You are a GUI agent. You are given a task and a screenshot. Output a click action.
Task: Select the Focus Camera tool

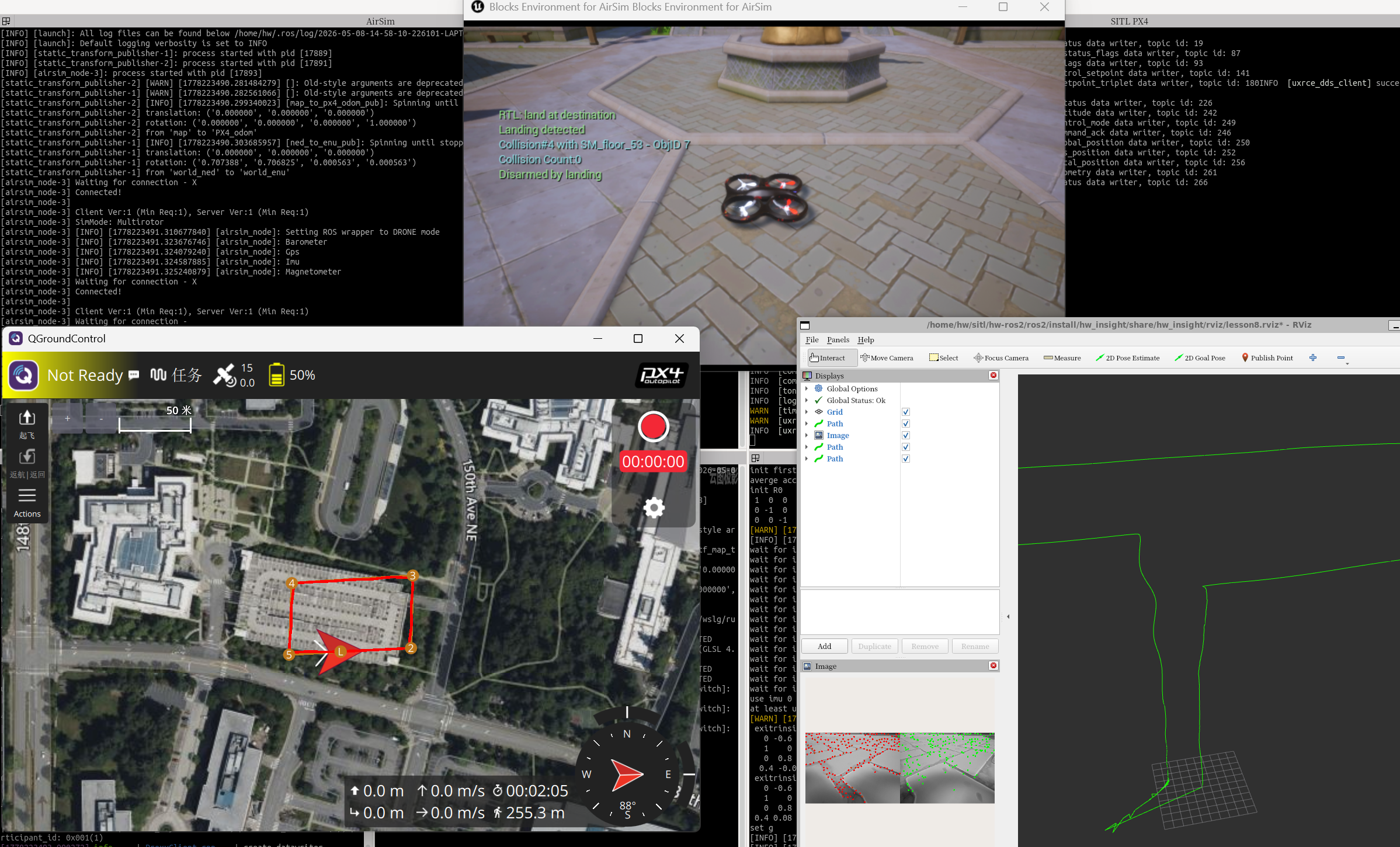point(1001,357)
